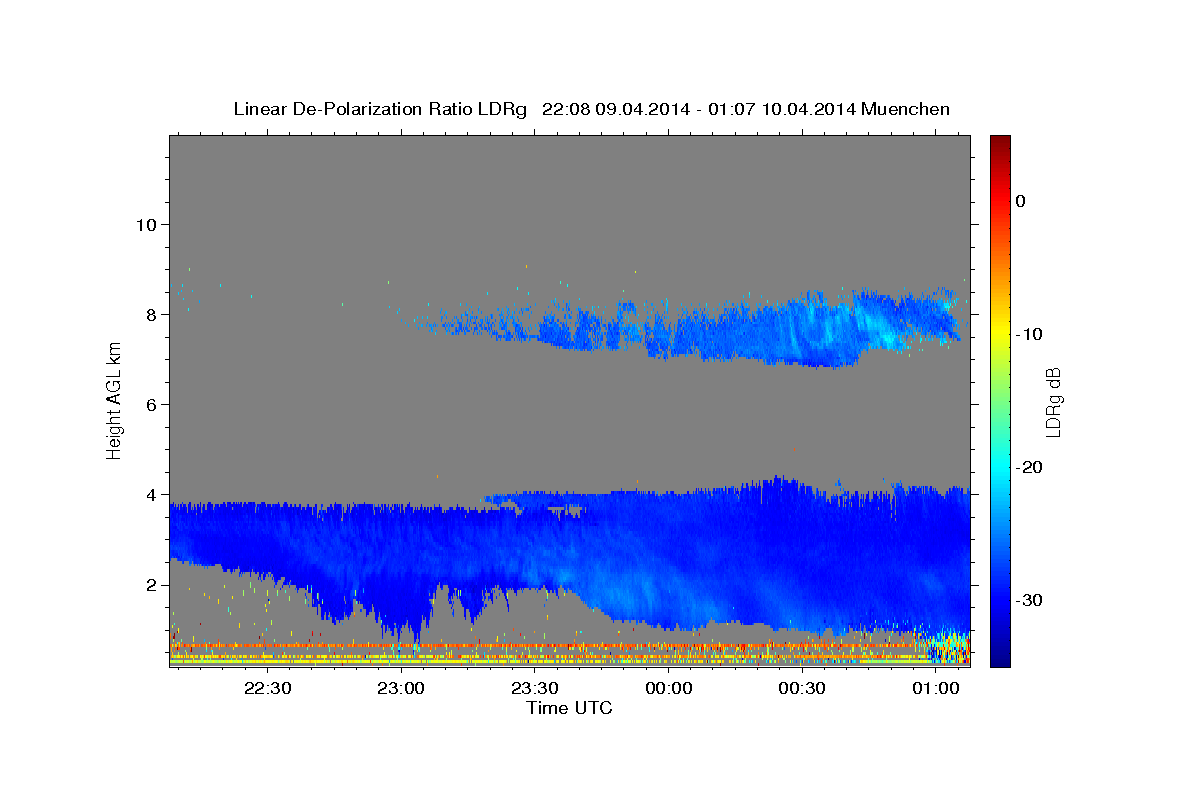Click the lower blue cloud layer near 3 km
The image size is (1200, 800).
[x=569, y=560]
